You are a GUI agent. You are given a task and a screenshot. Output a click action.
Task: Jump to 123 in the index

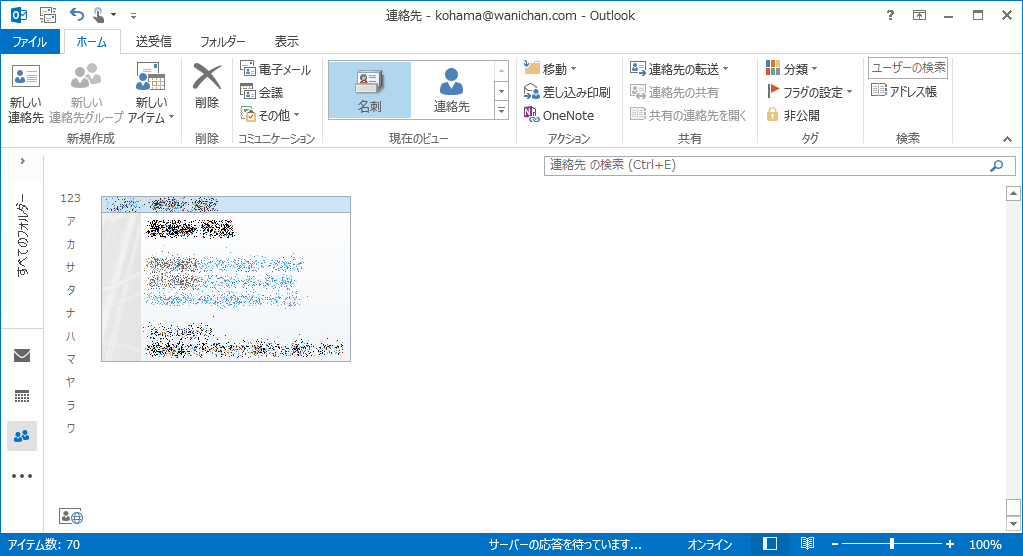70,198
